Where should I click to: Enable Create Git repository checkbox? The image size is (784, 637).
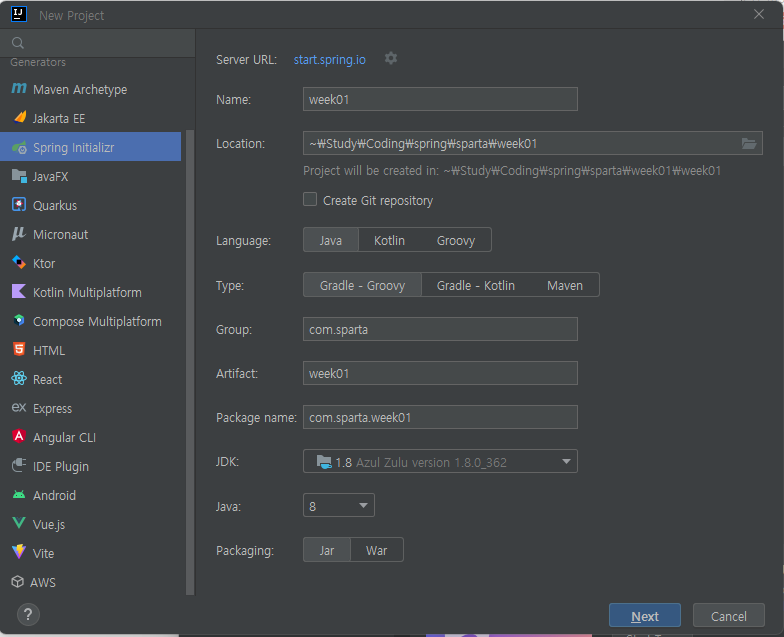[310, 200]
